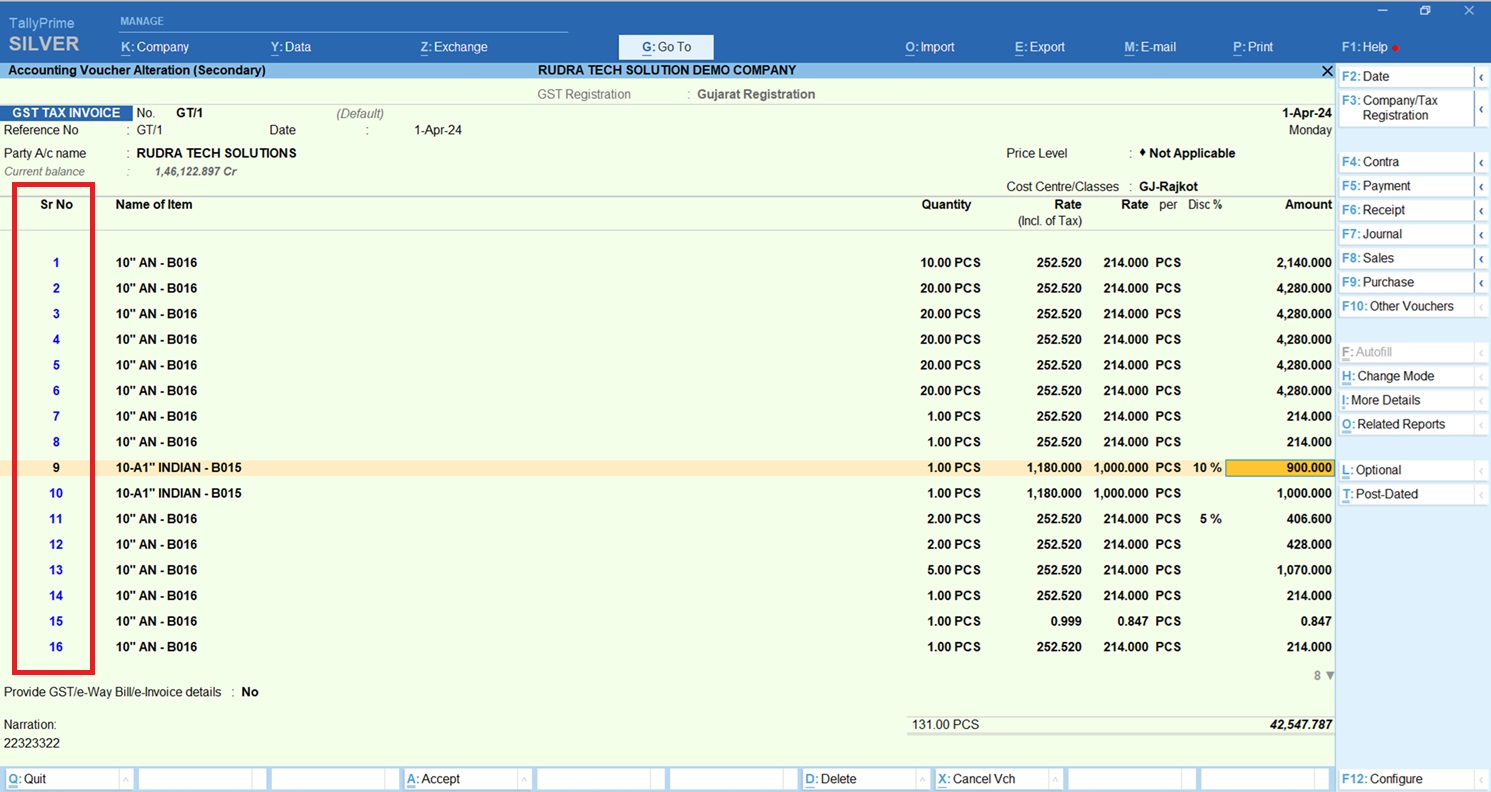Click the restore window icon in title bar

[1425, 11]
